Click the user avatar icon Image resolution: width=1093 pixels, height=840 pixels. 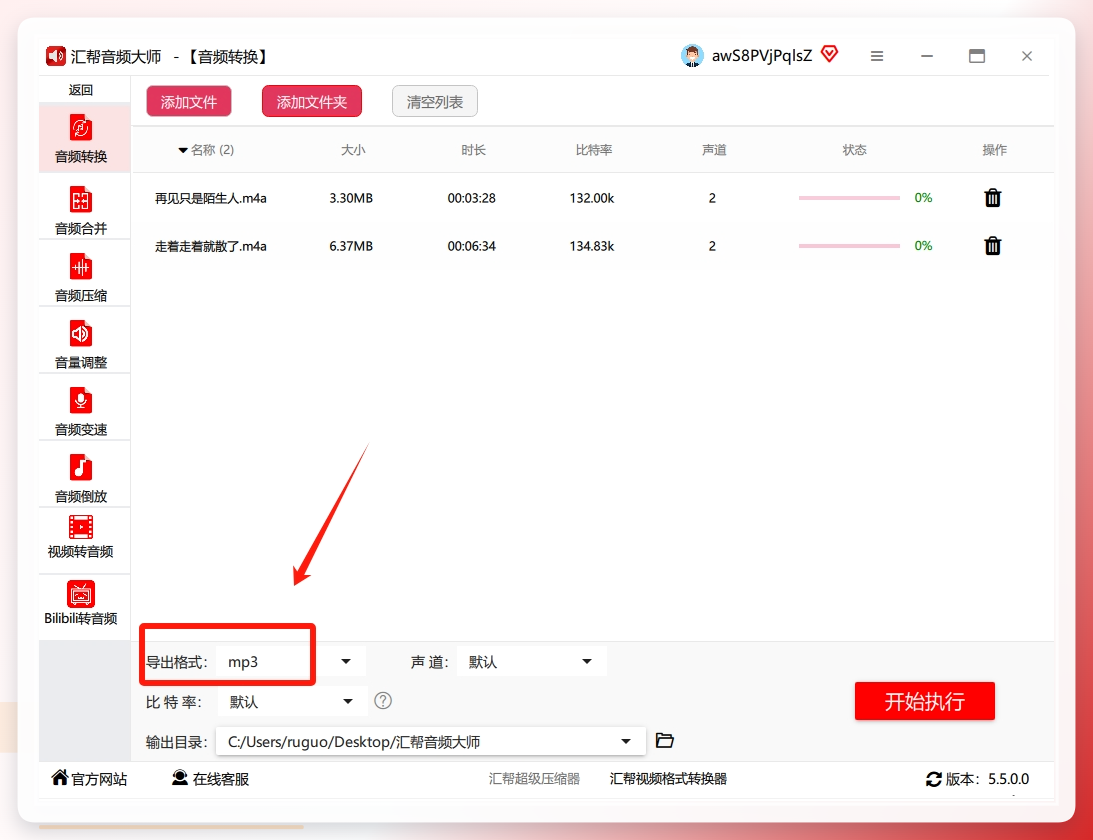pos(692,56)
